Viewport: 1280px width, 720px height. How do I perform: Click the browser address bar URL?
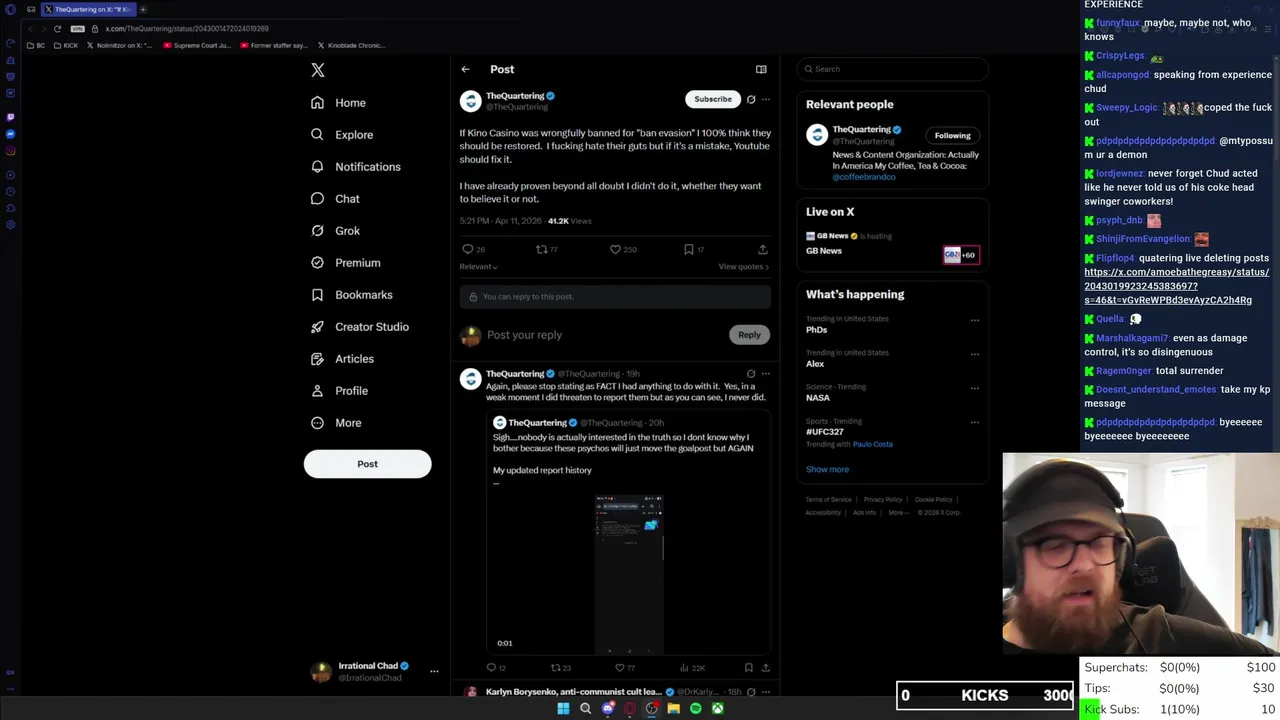click(186, 28)
